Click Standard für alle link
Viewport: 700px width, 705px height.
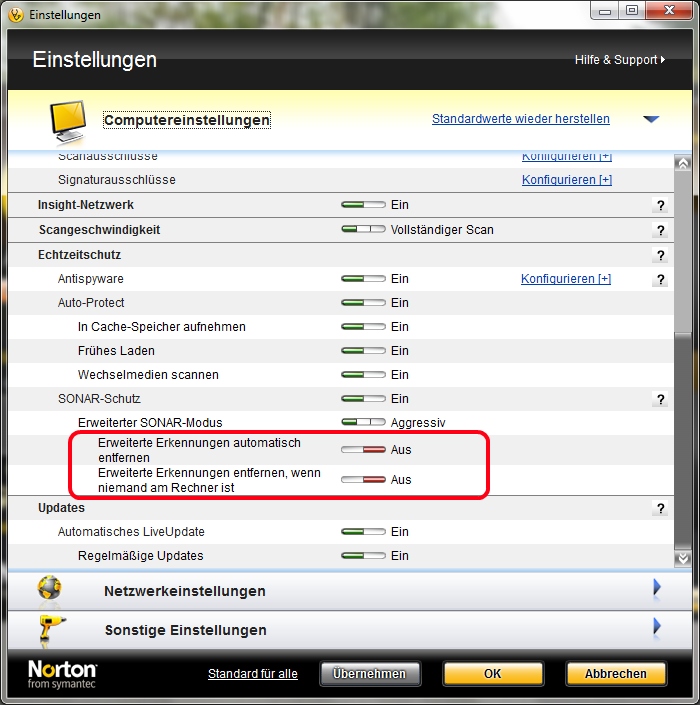(253, 674)
